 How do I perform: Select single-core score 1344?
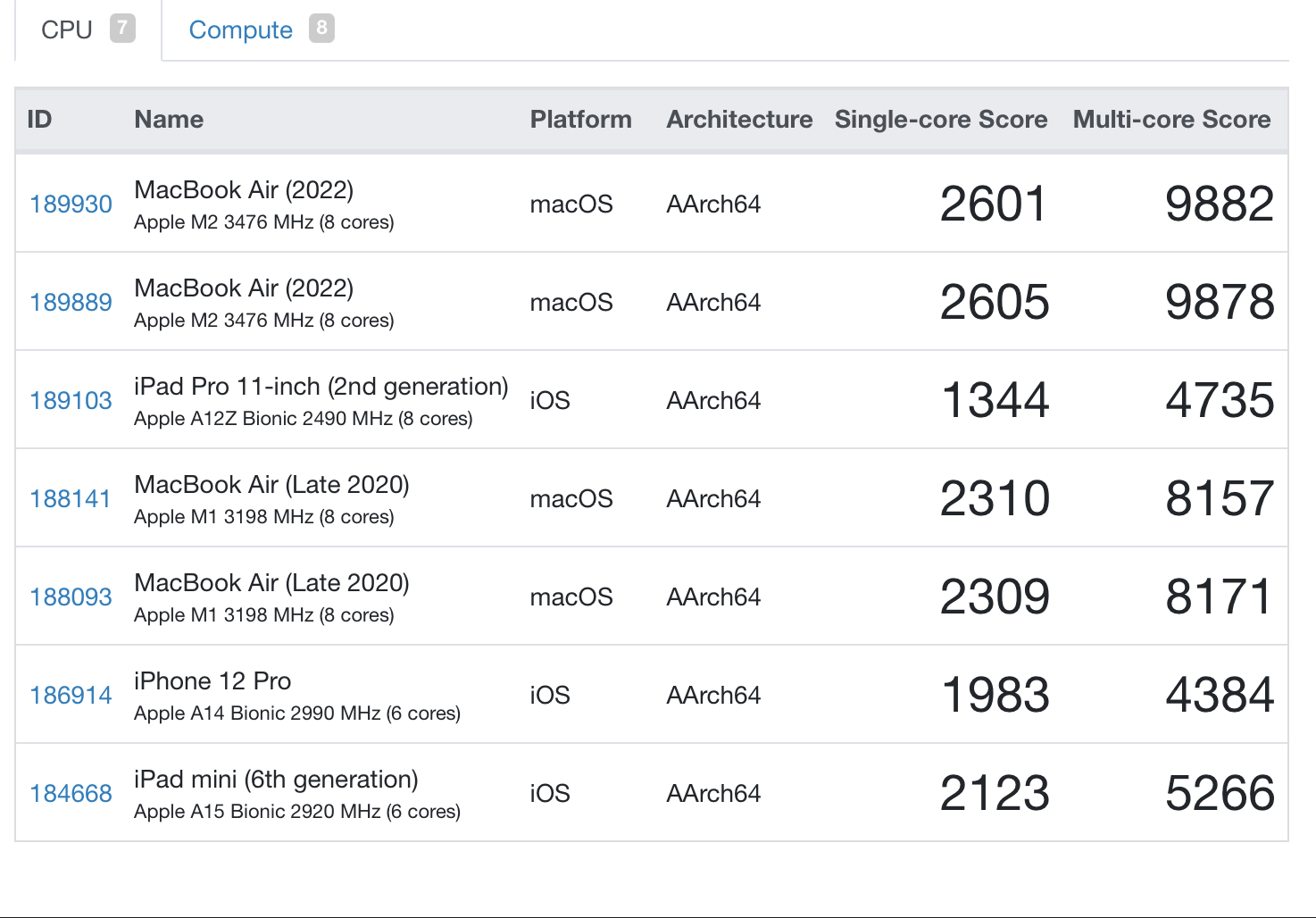coord(995,401)
